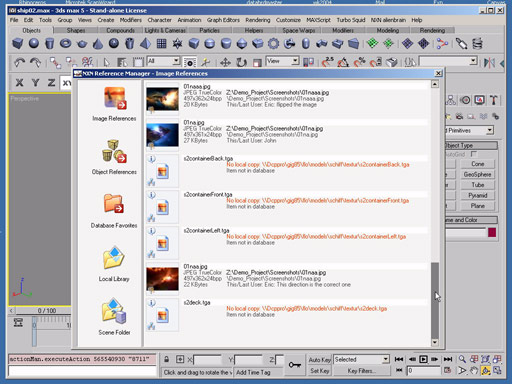Restrict transform to X axis

[20, 83]
